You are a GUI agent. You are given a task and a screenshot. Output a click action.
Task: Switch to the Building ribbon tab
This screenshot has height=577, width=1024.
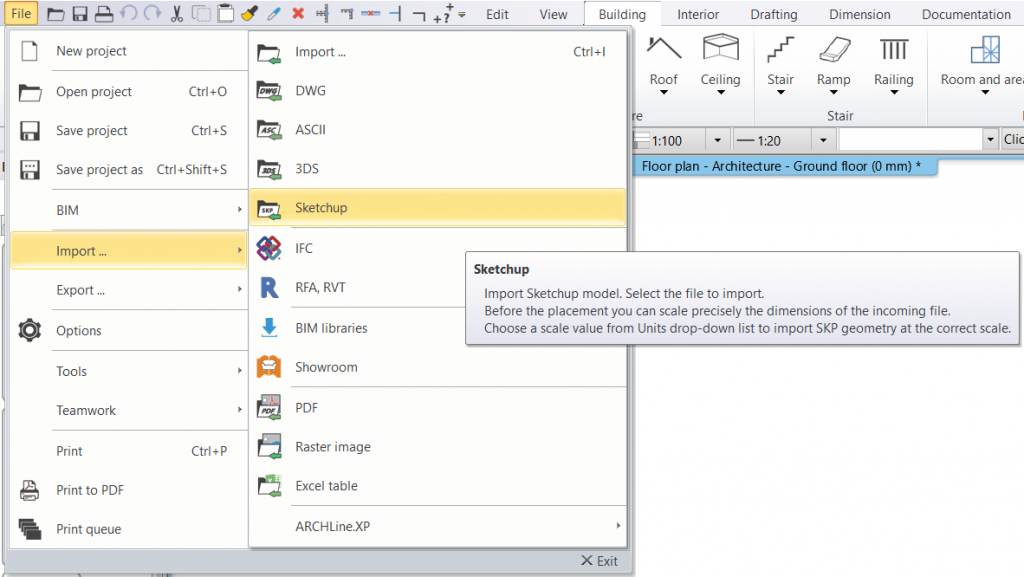622,14
